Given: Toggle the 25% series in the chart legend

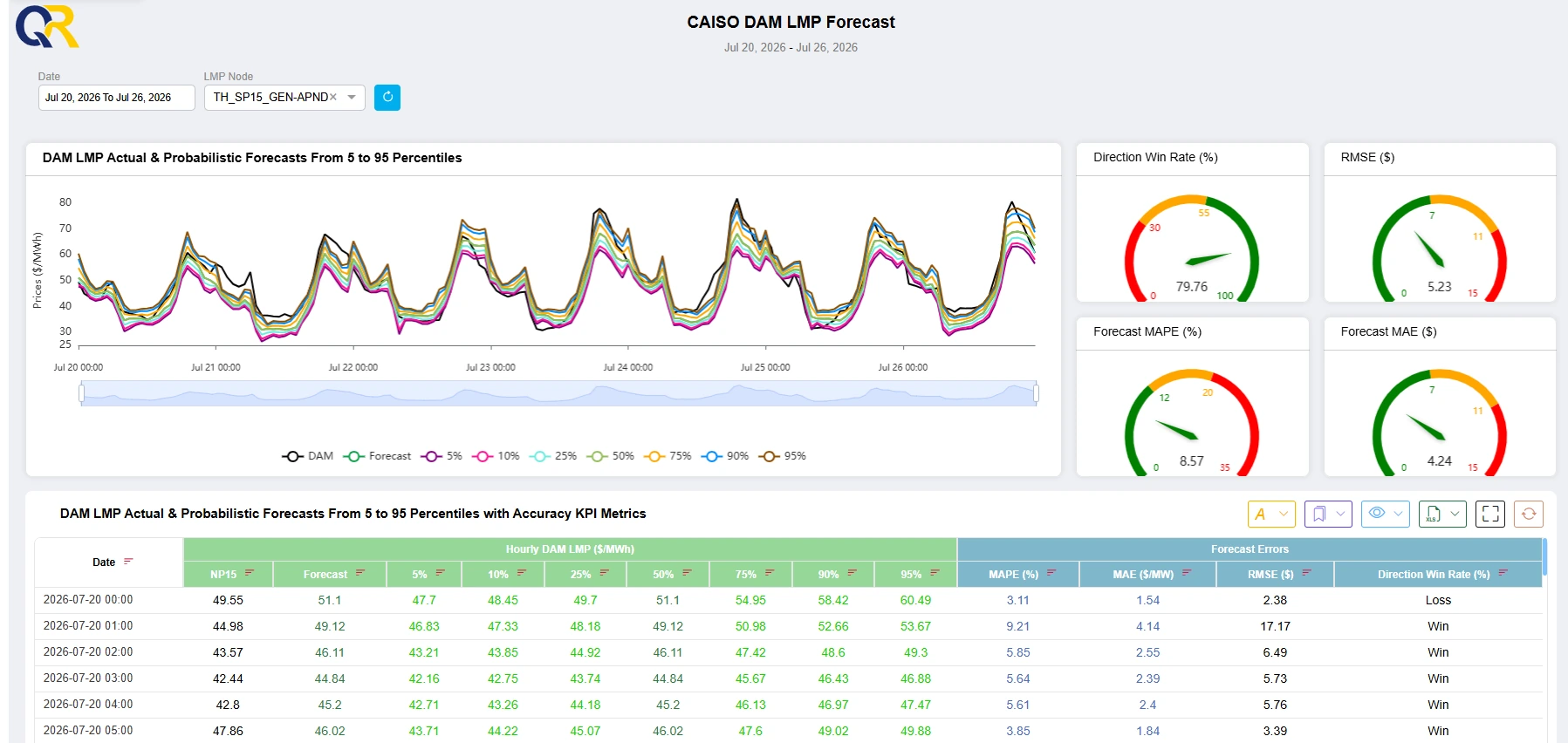Looking at the screenshot, I should [x=553, y=456].
